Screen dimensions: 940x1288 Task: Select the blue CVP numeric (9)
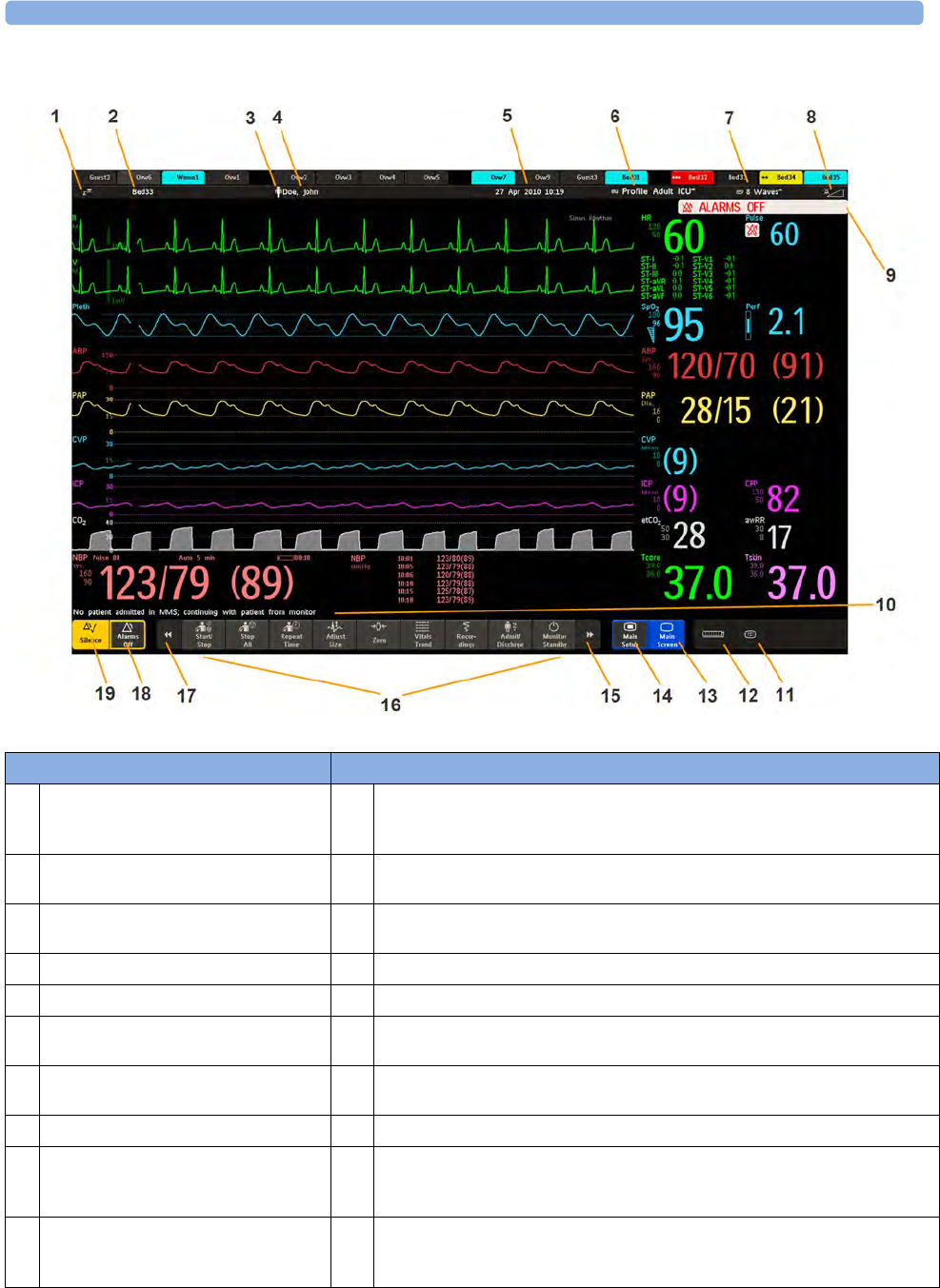click(x=680, y=461)
